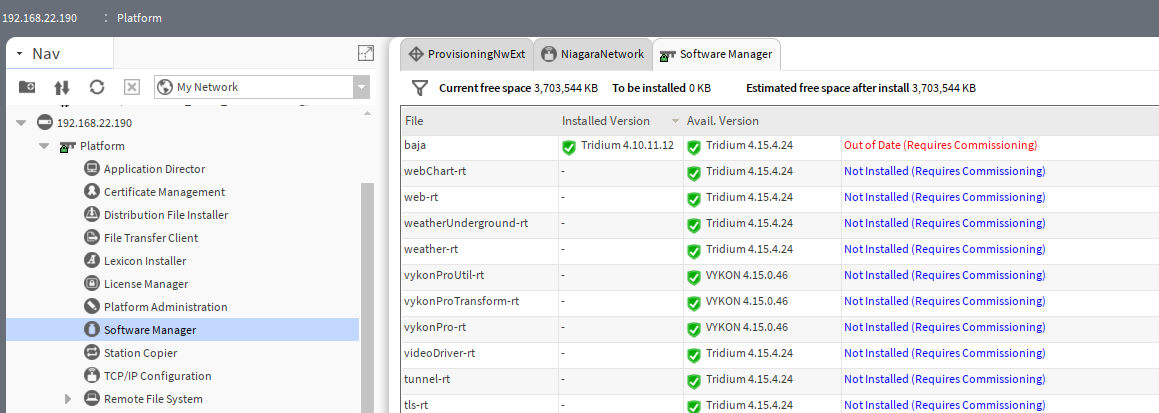Click 192.168.22.190 in the top breadcrumb
The width and height of the screenshot is (1159, 413).
(x=40, y=18)
